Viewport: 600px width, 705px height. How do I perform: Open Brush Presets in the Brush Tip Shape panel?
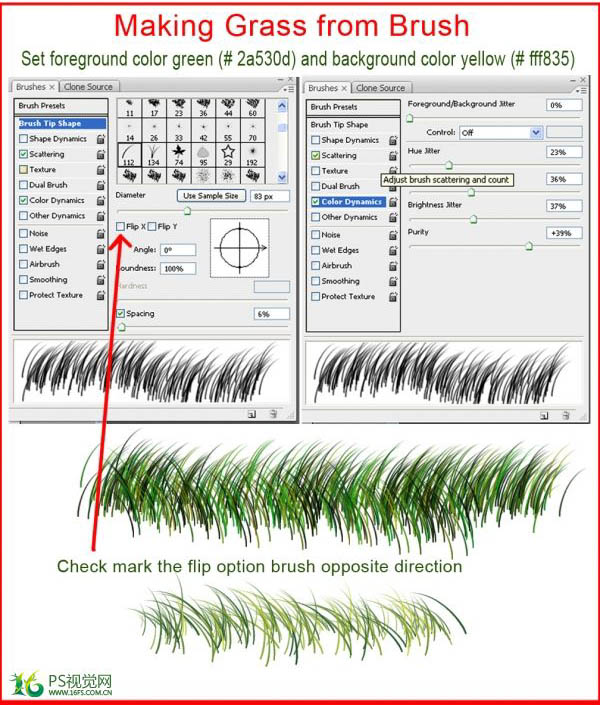(x=61, y=106)
